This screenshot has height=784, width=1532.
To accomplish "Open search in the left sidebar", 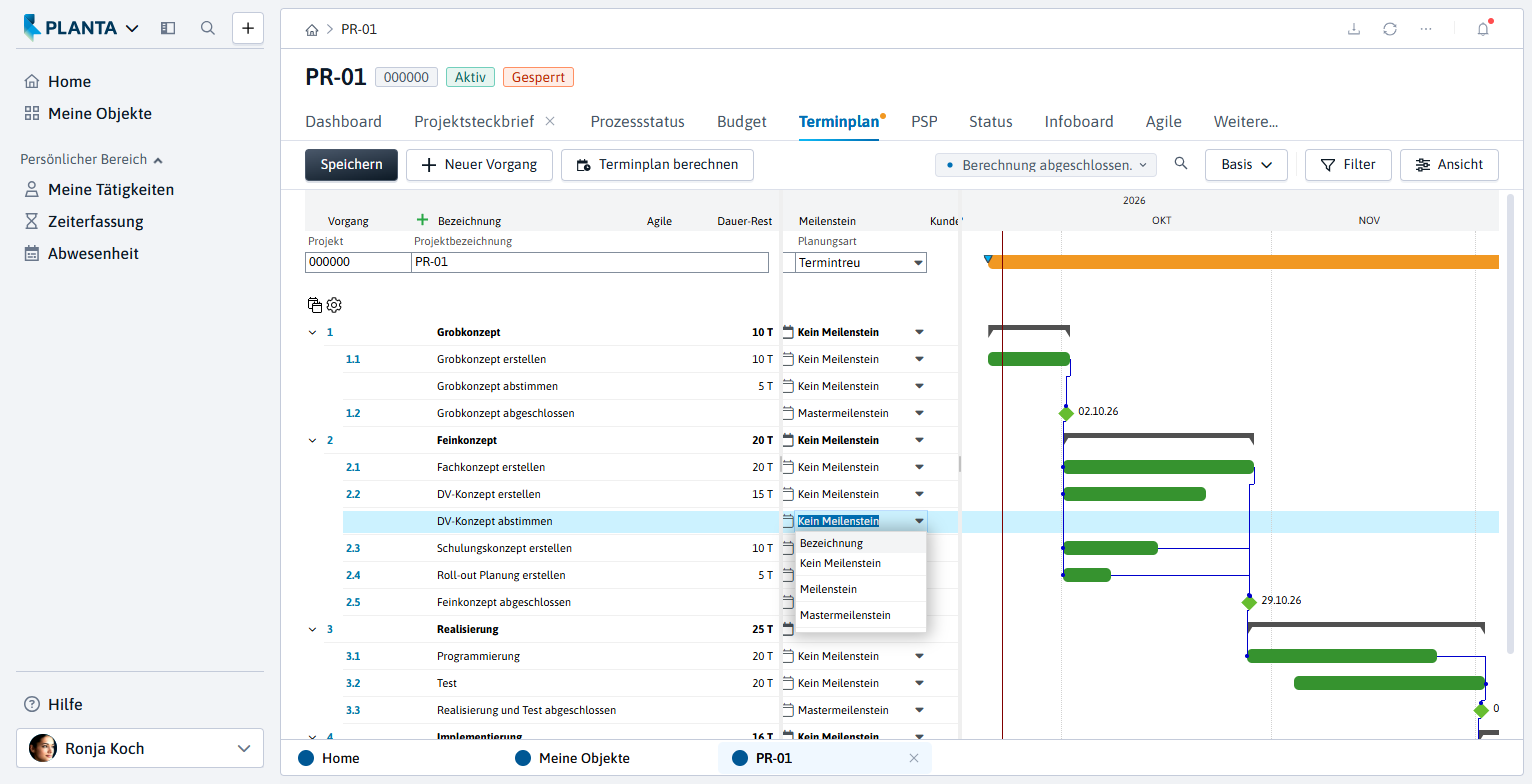I will [x=208, y=28].
